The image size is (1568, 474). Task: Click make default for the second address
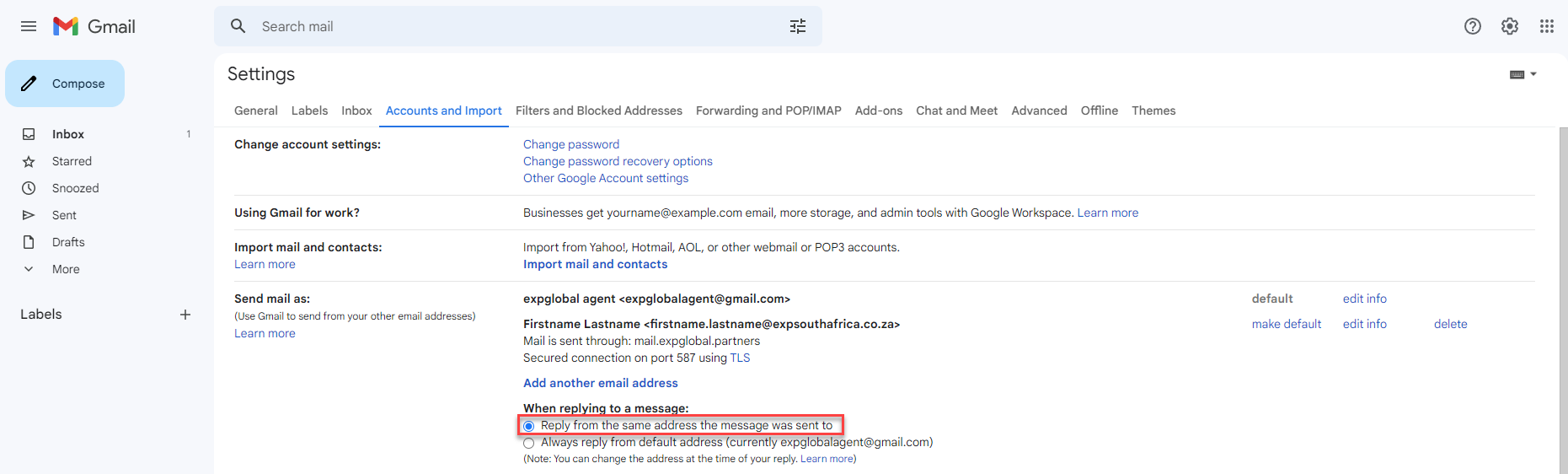click(1286, 324)
